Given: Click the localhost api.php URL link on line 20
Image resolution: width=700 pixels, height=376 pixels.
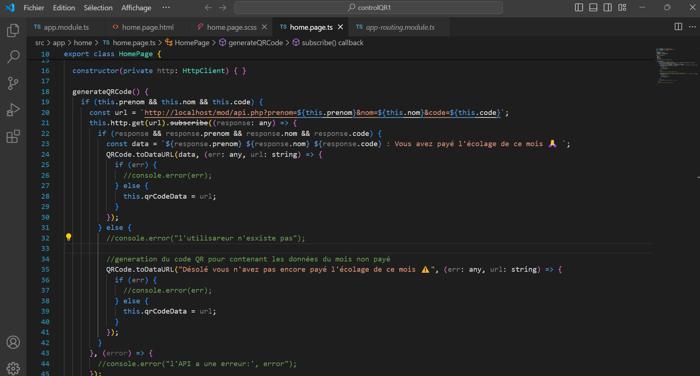Looking at the screenshot, I should 322,113.
